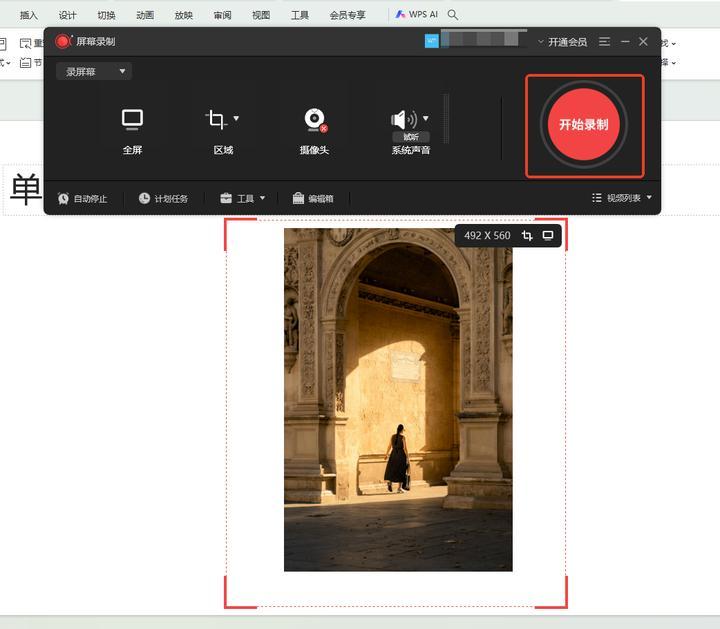Choose the 区域 region capture icon
The height and width of the screenshot is (629, 720).
(x=216, y=121)
